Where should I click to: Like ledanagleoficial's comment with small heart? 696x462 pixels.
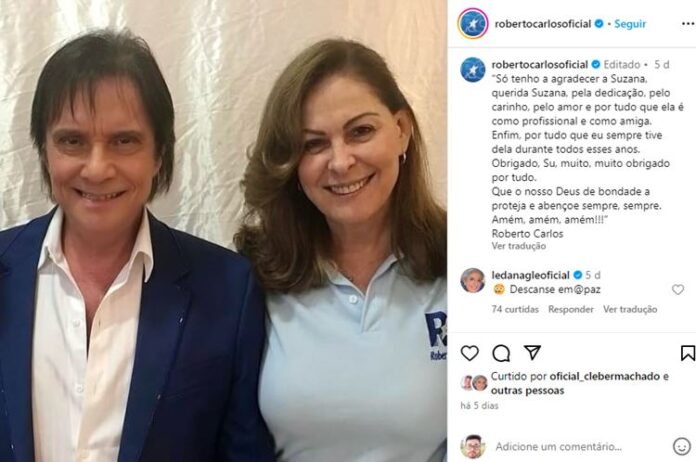[x=678, y=290]
